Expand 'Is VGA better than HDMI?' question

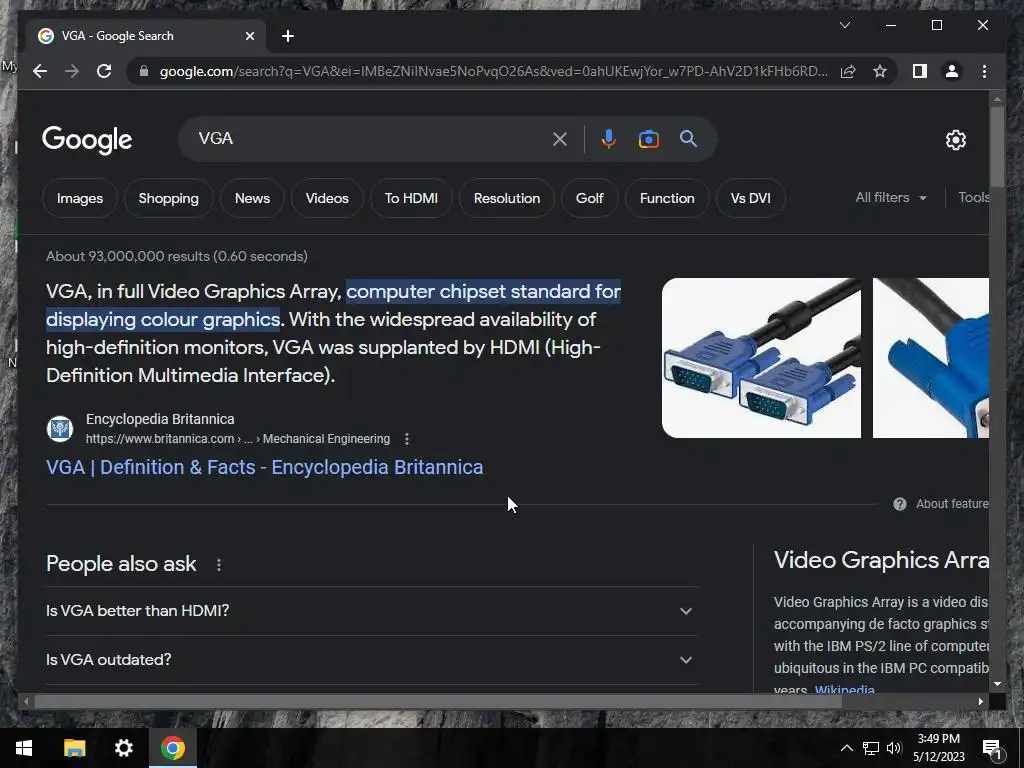[372, 611]
